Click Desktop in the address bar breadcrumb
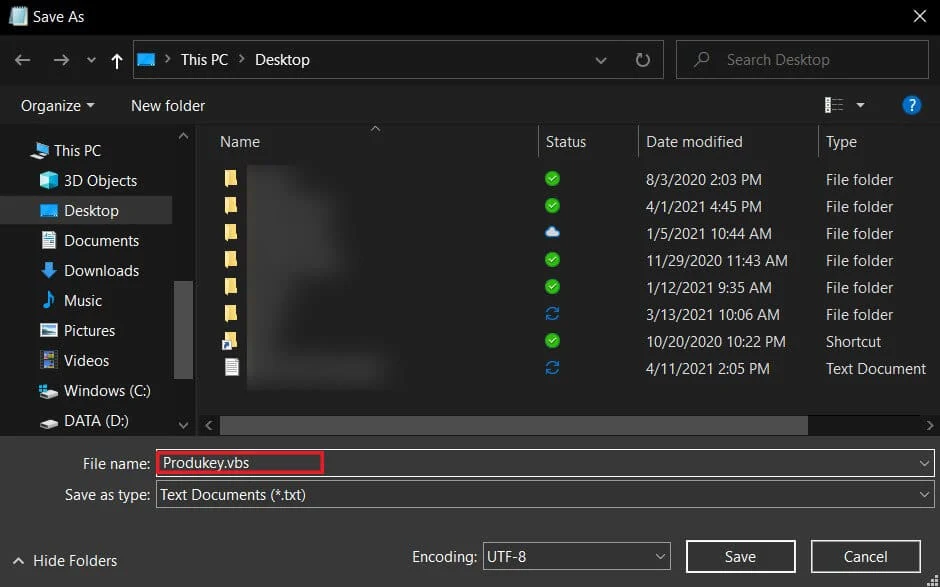Image resolution: width=940 pixels, height=587 pixels. [x=282, y=59]
